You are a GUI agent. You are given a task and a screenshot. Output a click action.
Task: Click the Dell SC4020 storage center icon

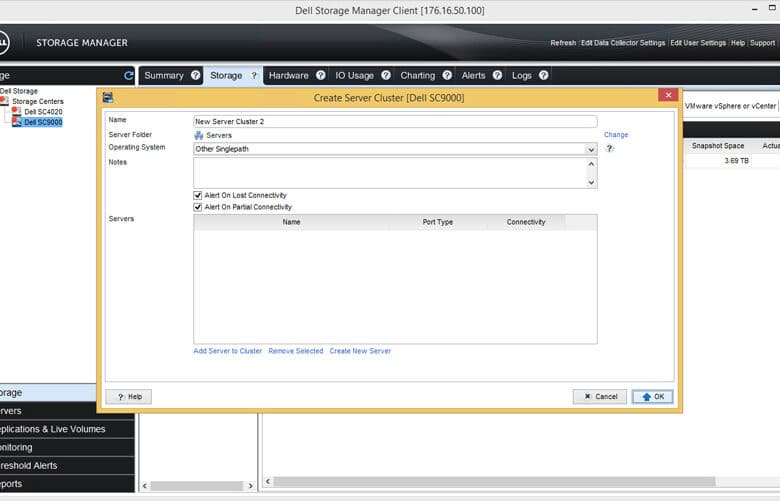pyautogui.click(x=16, y=111)
